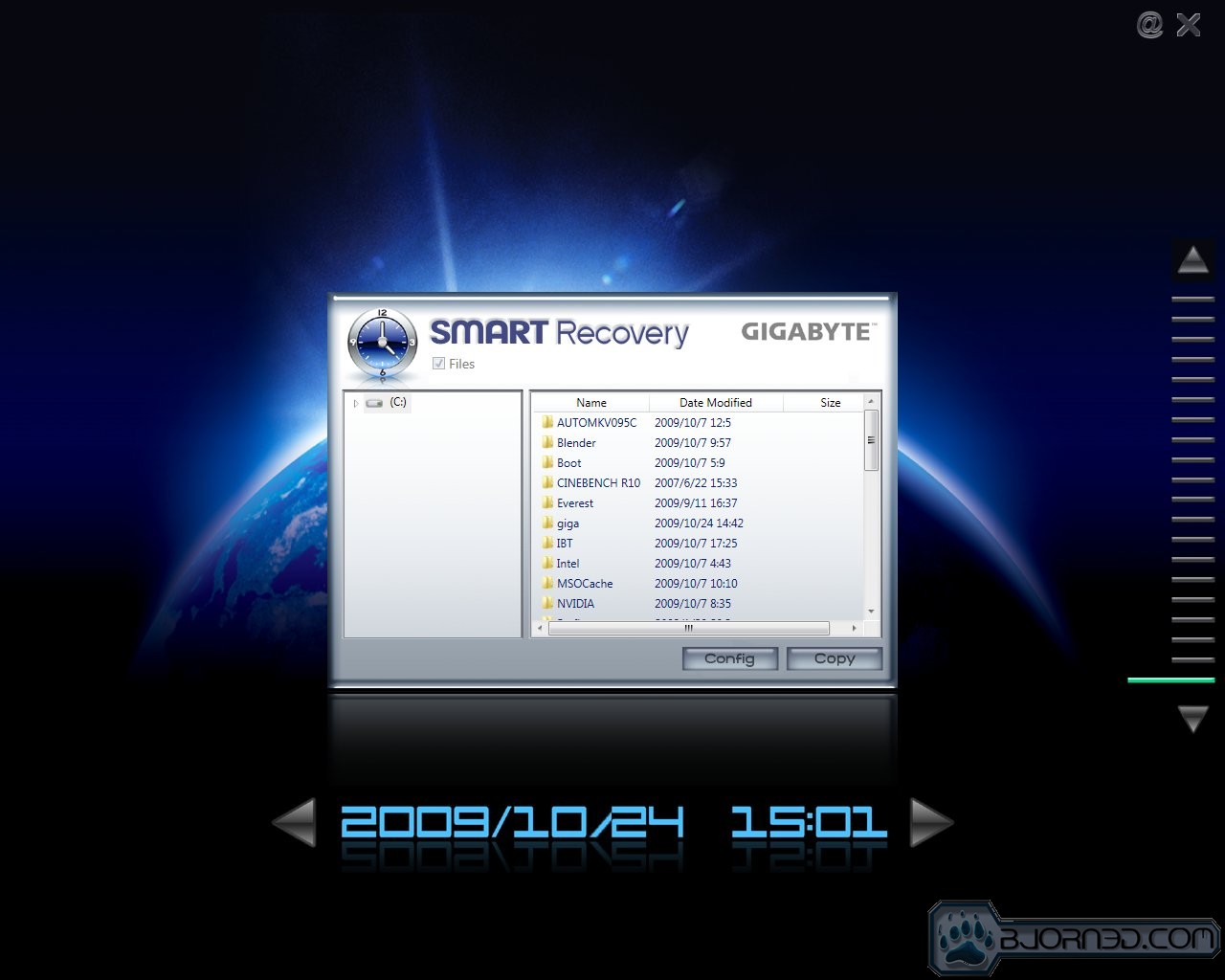This screenshot has height=980, width=1225.
Task: Click the Smart Recovery clock icon
Action: pos(383,343)
